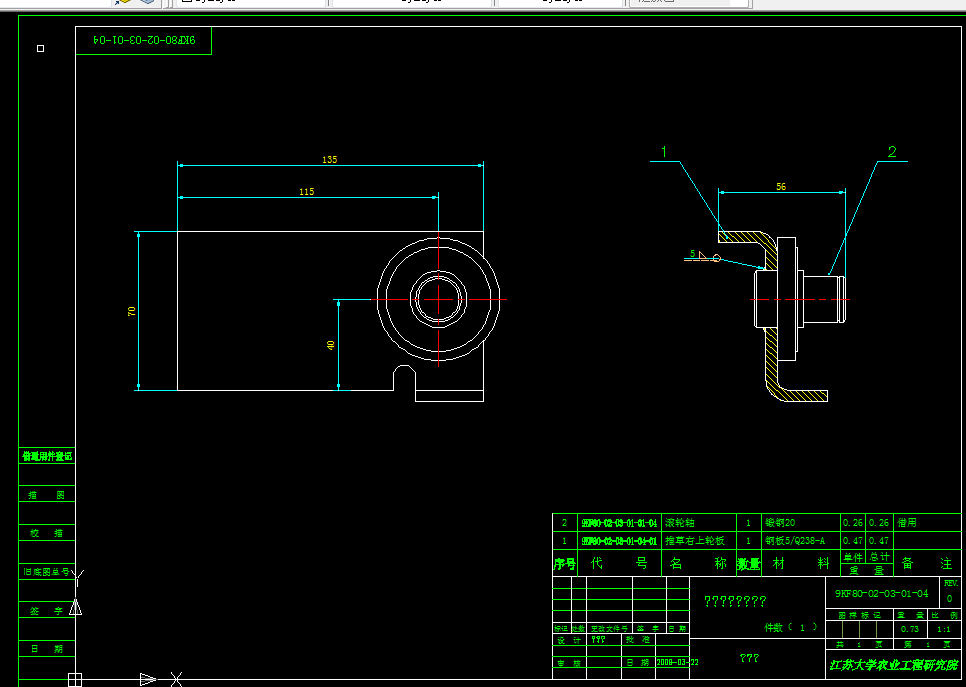
Task: Select the 115 dimension text
Action: 307,192
